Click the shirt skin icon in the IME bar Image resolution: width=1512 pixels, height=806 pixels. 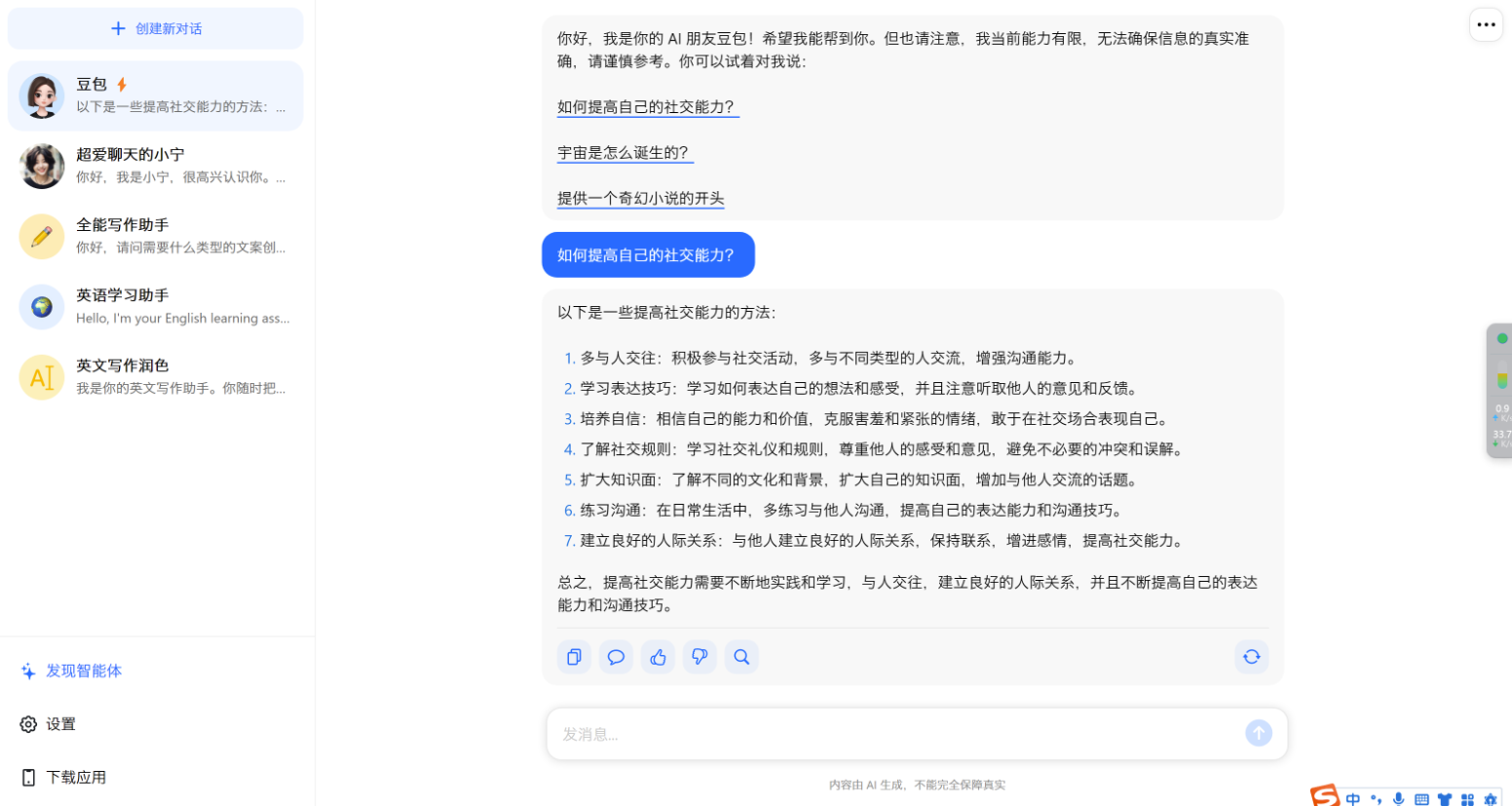click(x=1444, y=799)
